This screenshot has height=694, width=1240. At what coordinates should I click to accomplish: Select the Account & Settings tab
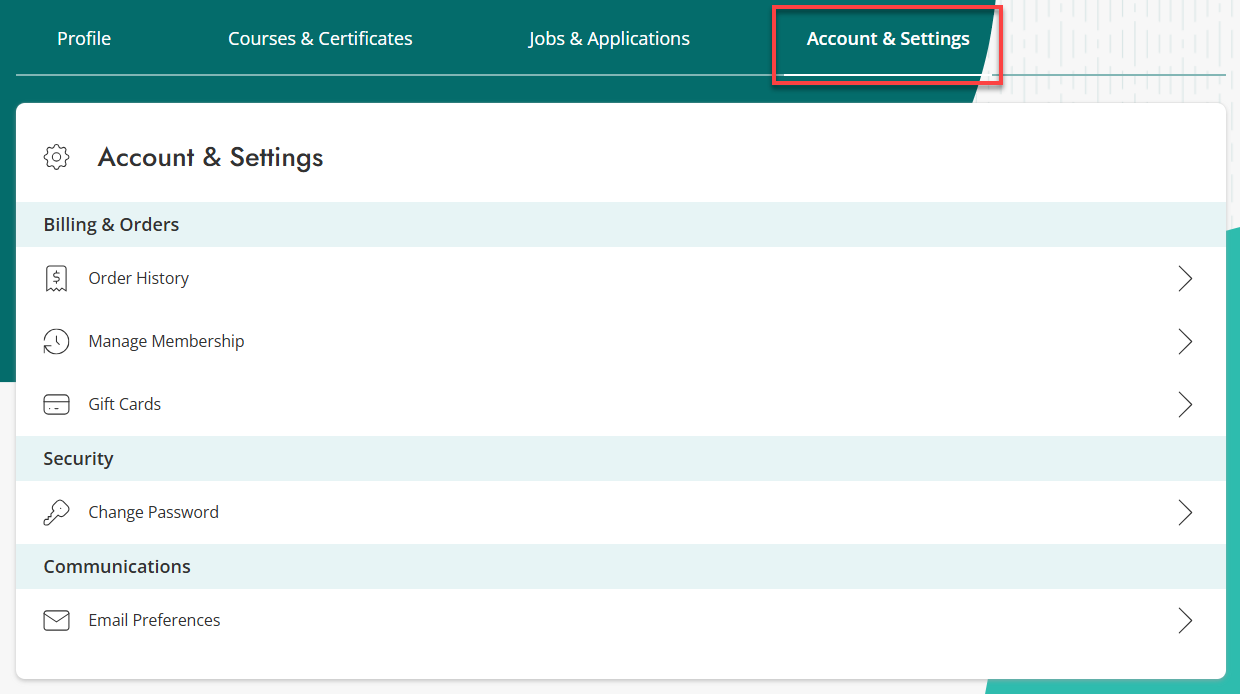888,39
